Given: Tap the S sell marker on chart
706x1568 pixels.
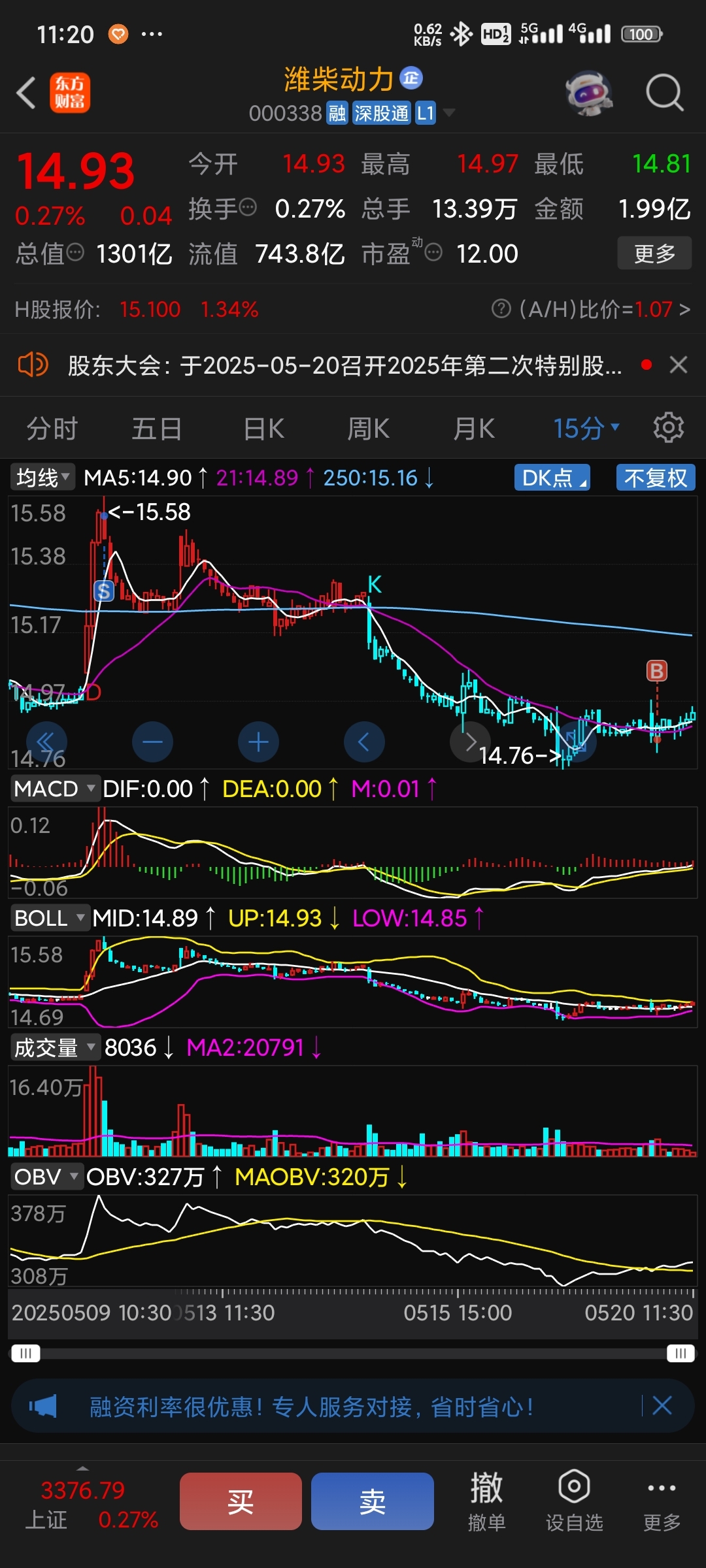Looking at the screenshot, I should pyautogui.click(x=104, y=591).
